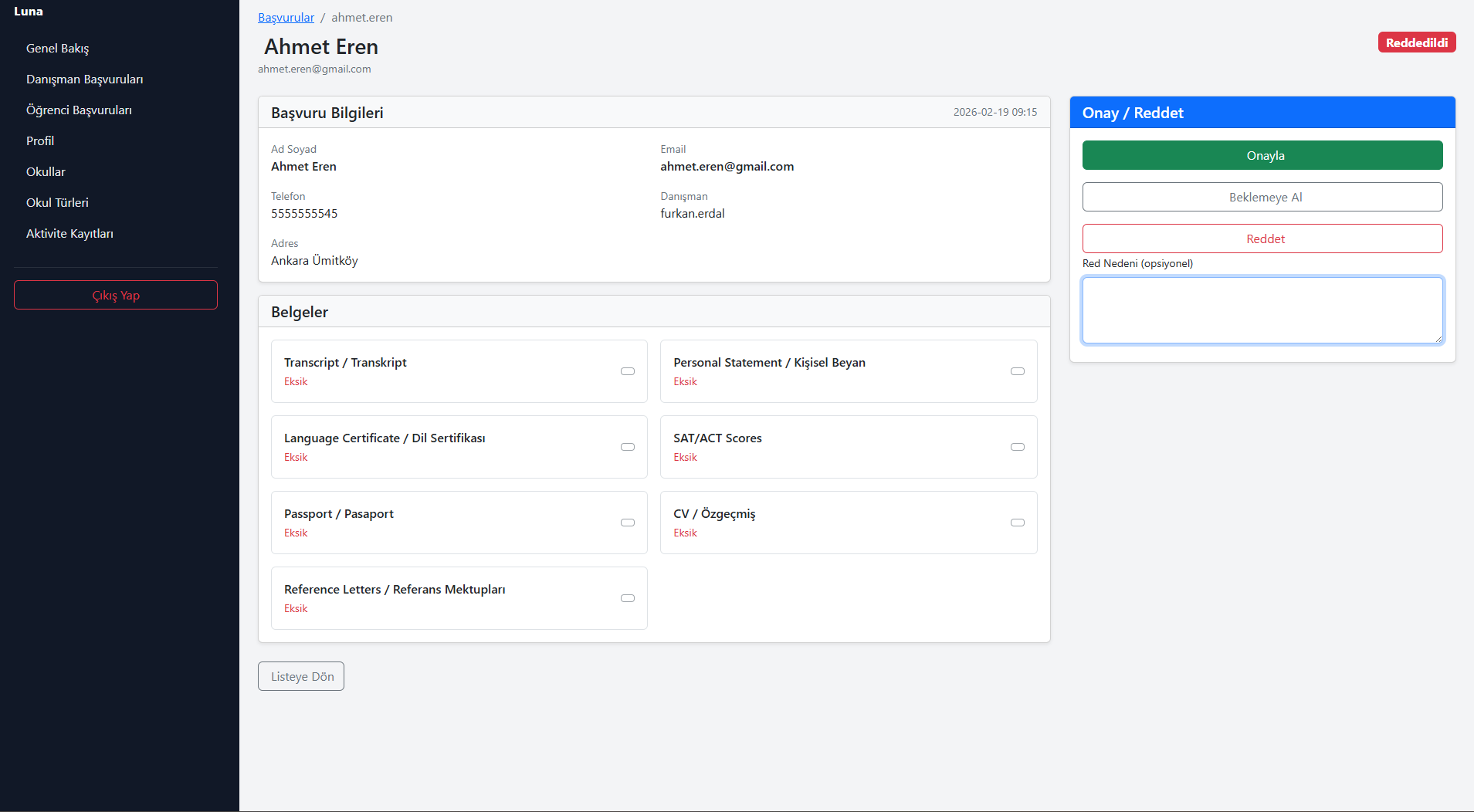This screenshot has width=1474, height=812.
Task: Click the Belgeler section header
Action: pos(654,312)
